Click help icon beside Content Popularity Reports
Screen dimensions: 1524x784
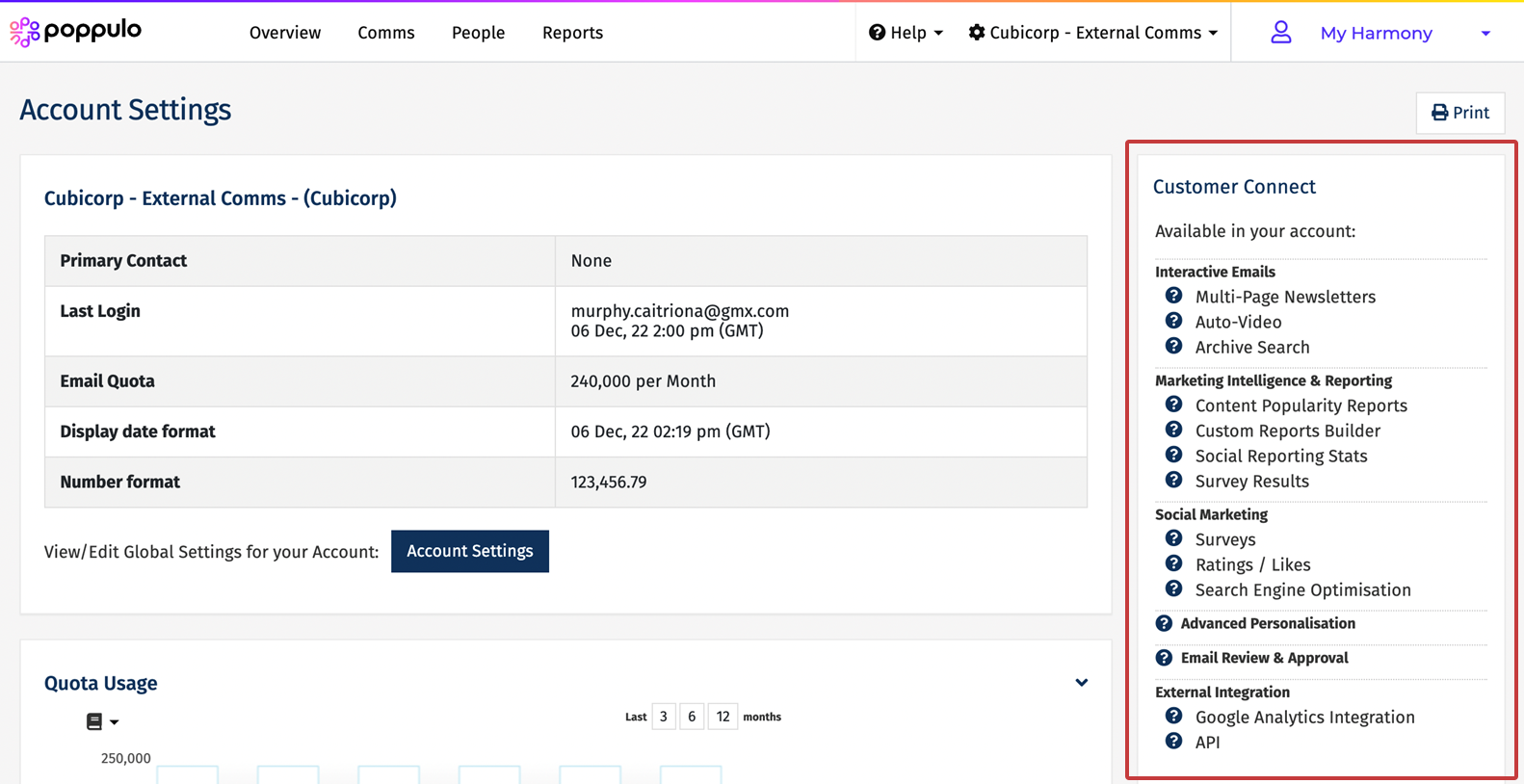pos(1173,405)
